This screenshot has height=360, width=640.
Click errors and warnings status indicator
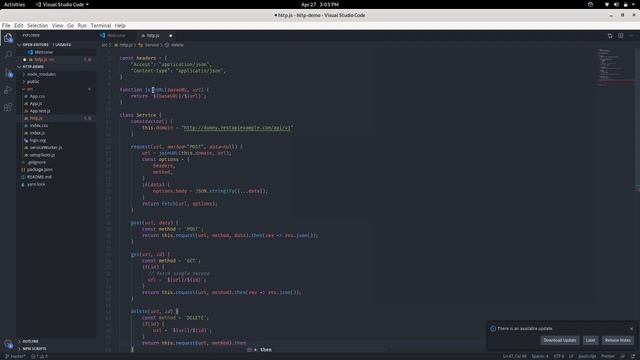click(40, 356)
